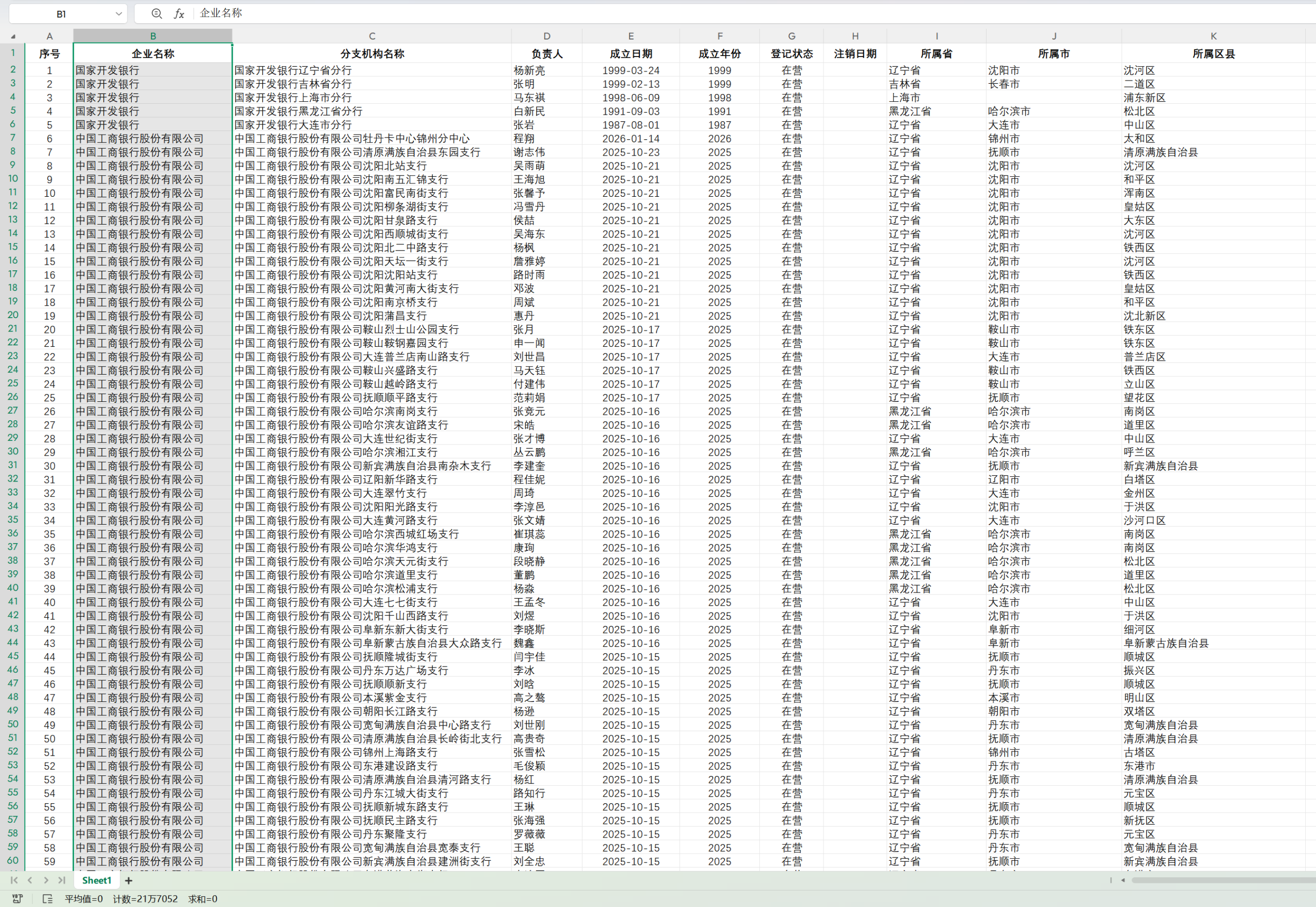Select column C header

click(372, 36)
